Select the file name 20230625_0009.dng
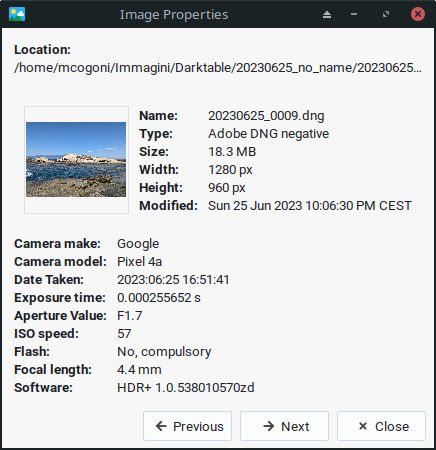Screen dimensions: 436x450 click(x=266, y=116)
